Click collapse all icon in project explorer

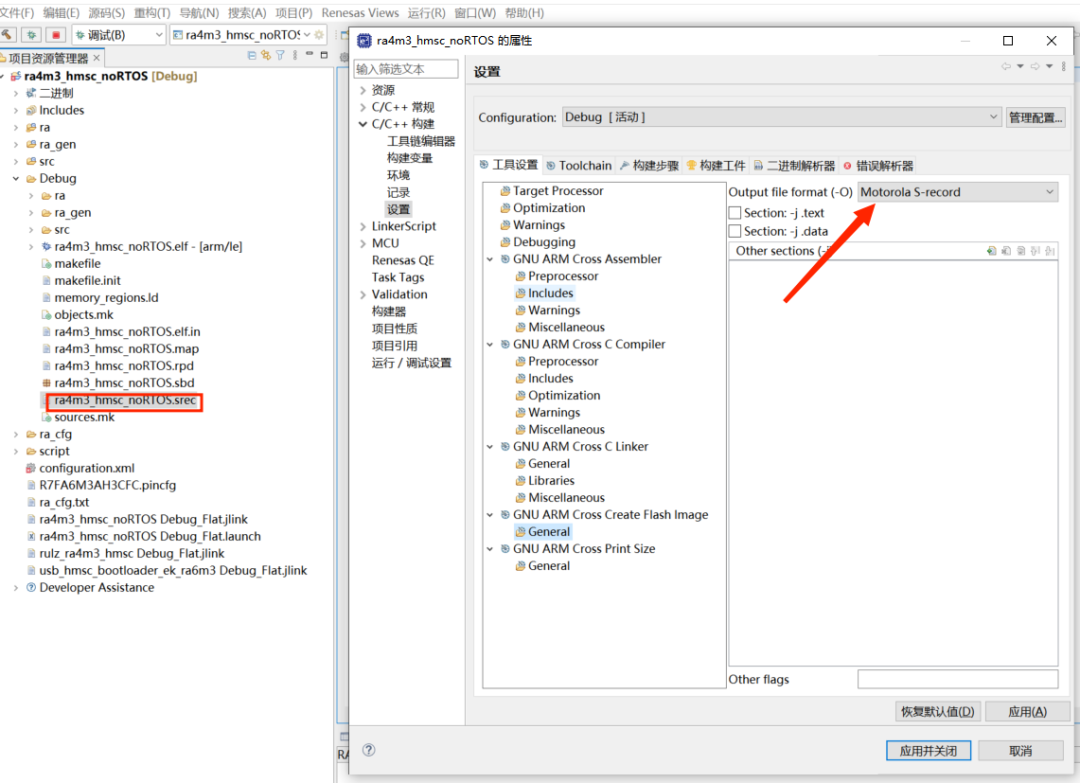(251, 56)
